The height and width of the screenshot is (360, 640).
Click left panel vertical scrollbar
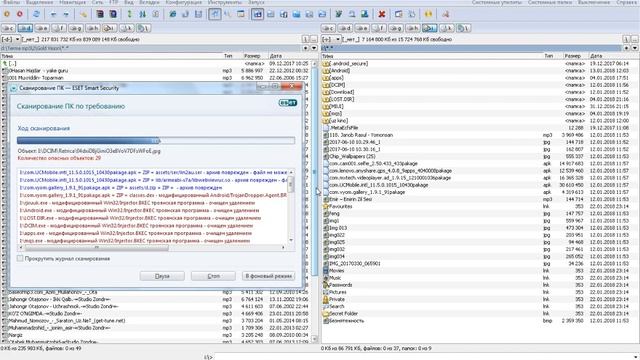tap(314, 201)
